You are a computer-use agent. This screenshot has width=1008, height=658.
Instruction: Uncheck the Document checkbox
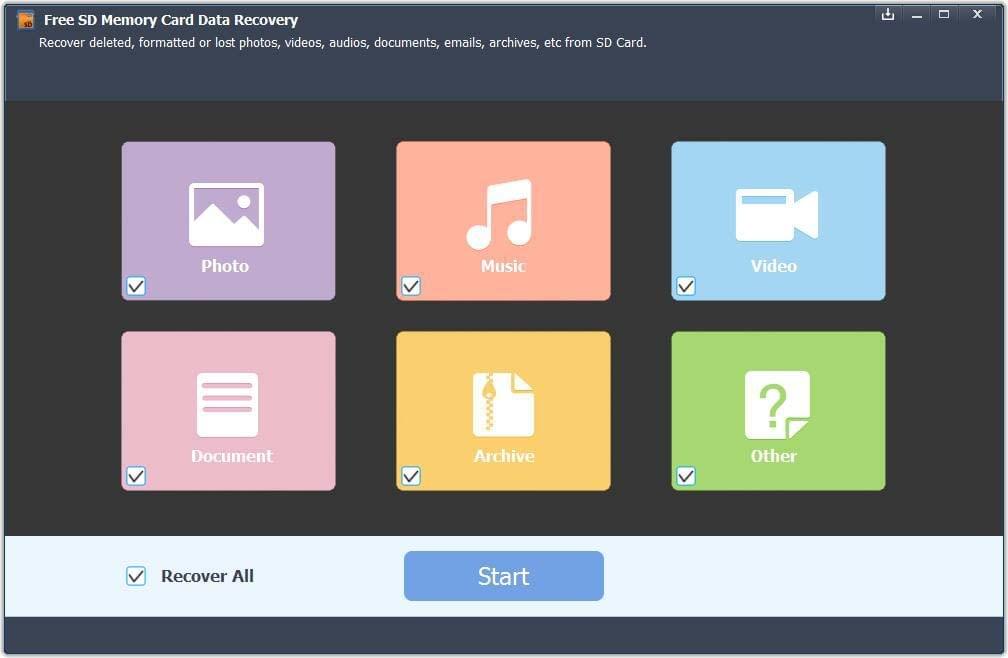pyautogui.click(x=136, y=476)
